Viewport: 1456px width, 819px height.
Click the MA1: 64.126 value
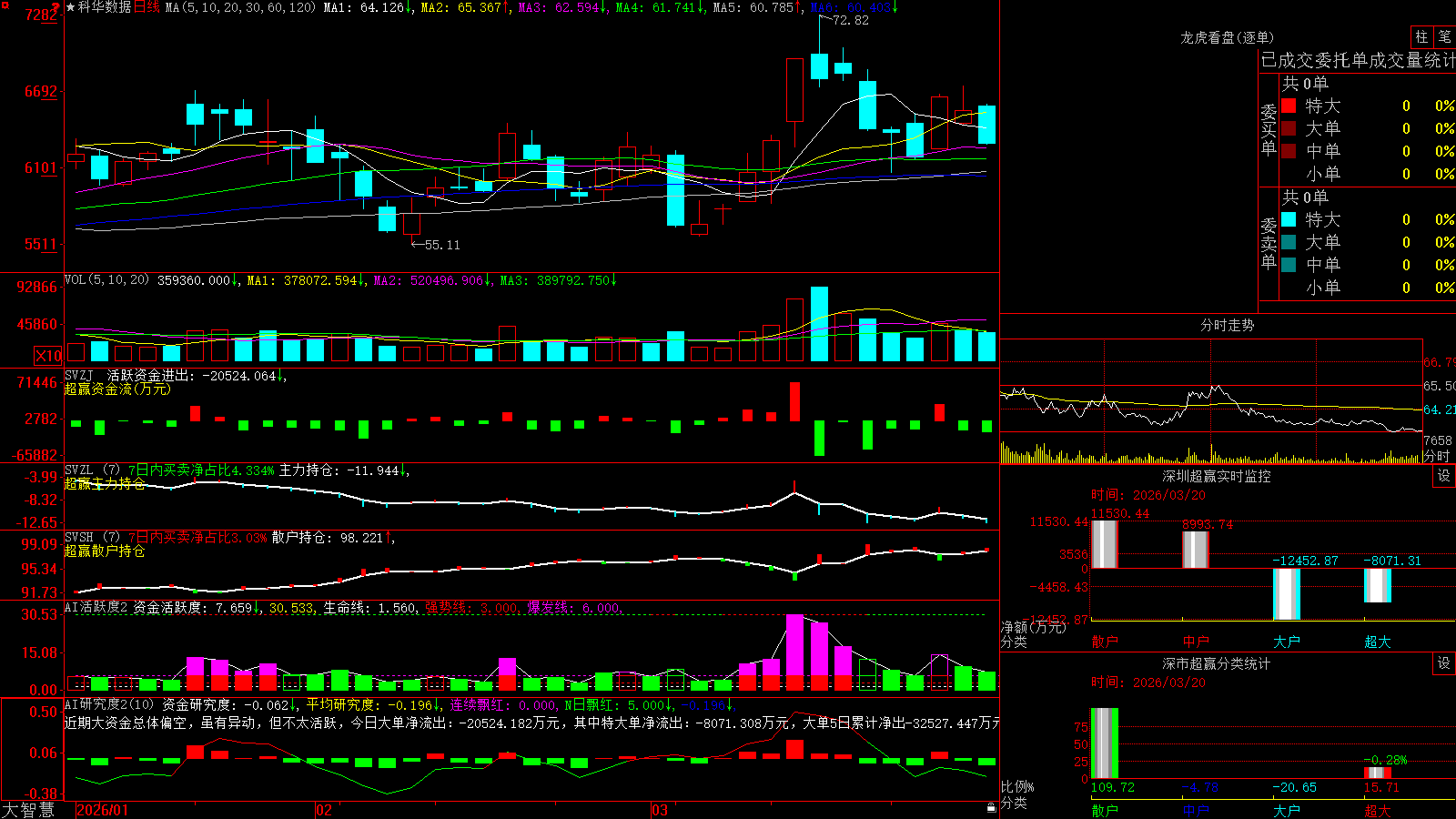pyautogui.click(x=364, y=7)
